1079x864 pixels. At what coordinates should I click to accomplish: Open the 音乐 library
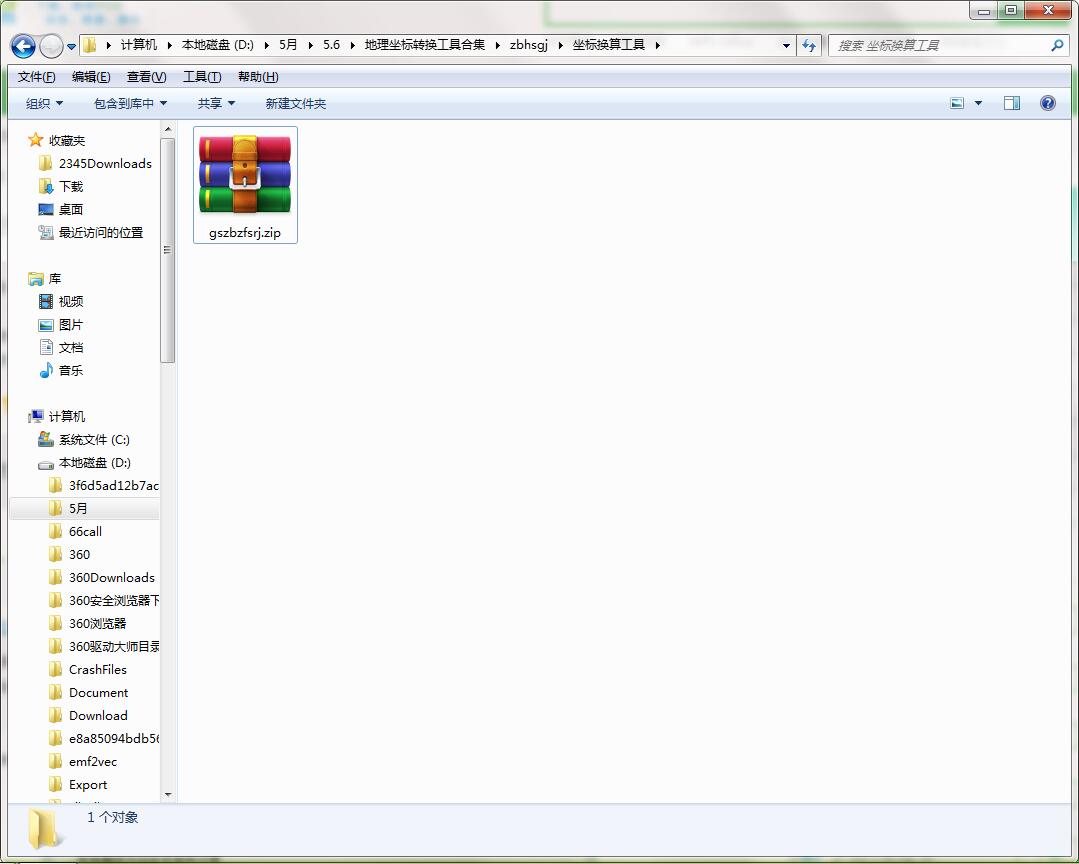pos(61,370)
